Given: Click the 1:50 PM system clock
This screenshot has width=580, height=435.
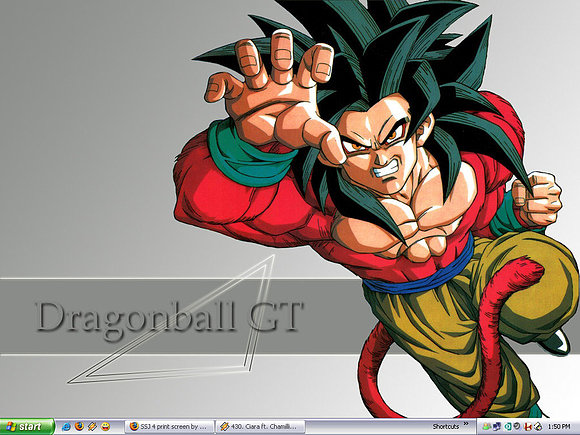Looking at the screenshot, I should 559,426.
